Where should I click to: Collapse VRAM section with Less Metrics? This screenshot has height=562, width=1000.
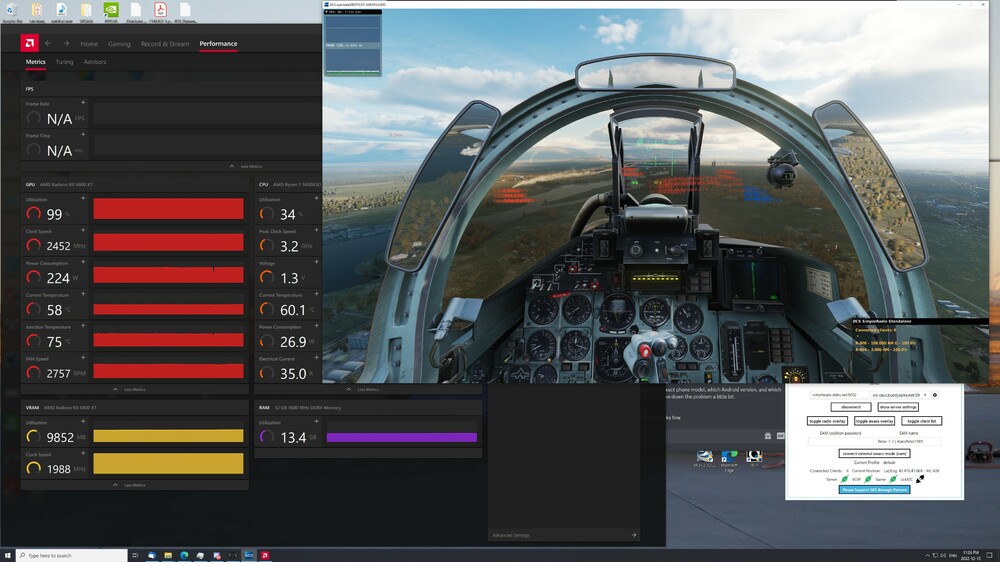[129, 485]
